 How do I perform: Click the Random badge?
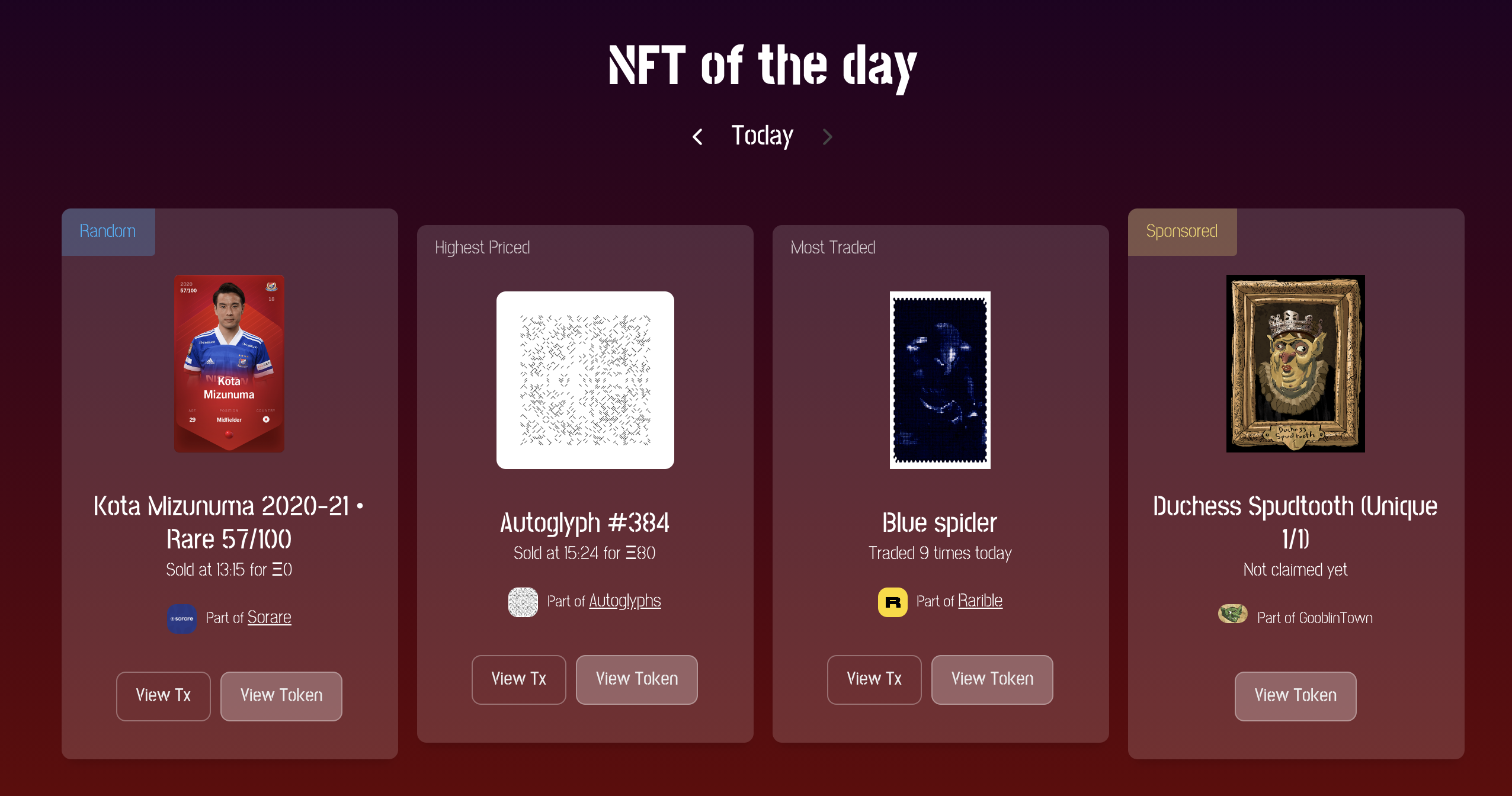[x=107, y=231]
